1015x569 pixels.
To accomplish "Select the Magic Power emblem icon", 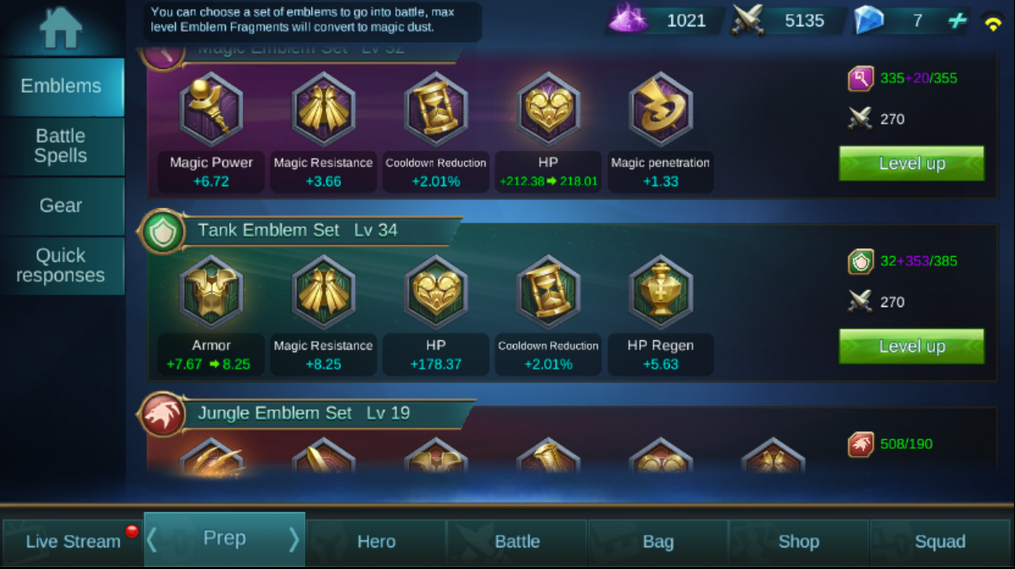I will click(x=211, y=109).
